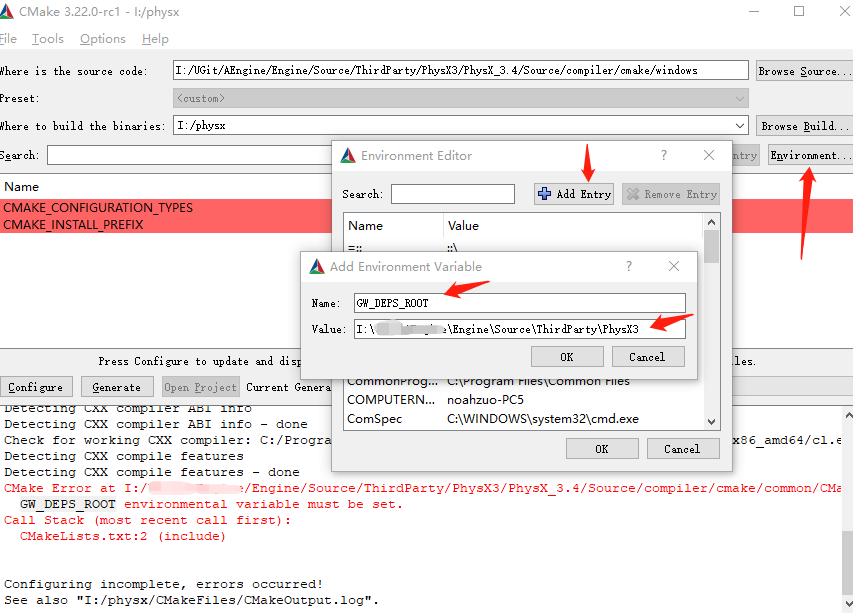Screen dimensions: 853x613
Task: Click the output log scroll up arrow
Action: click(x=848, y=415)
